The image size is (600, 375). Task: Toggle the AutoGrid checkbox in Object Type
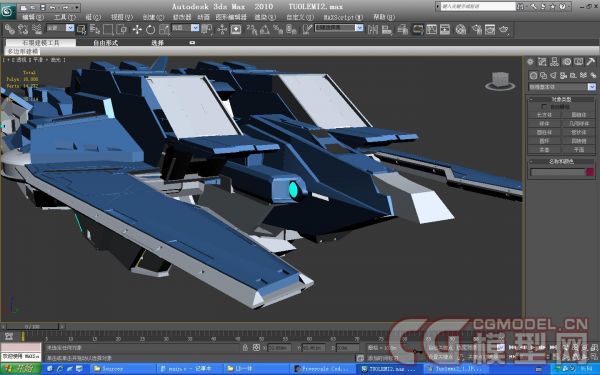[x=544, y=107]
